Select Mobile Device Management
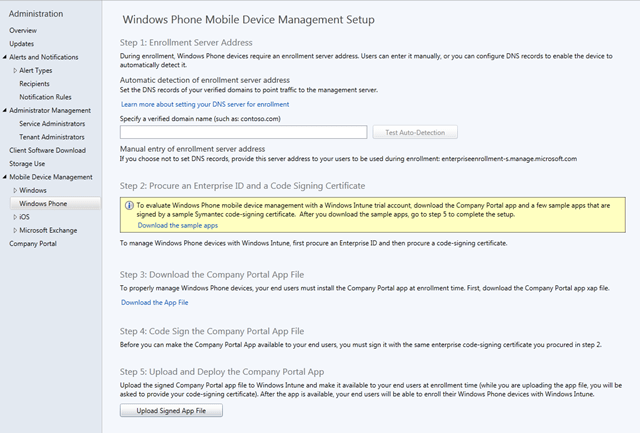 point(51,177)
